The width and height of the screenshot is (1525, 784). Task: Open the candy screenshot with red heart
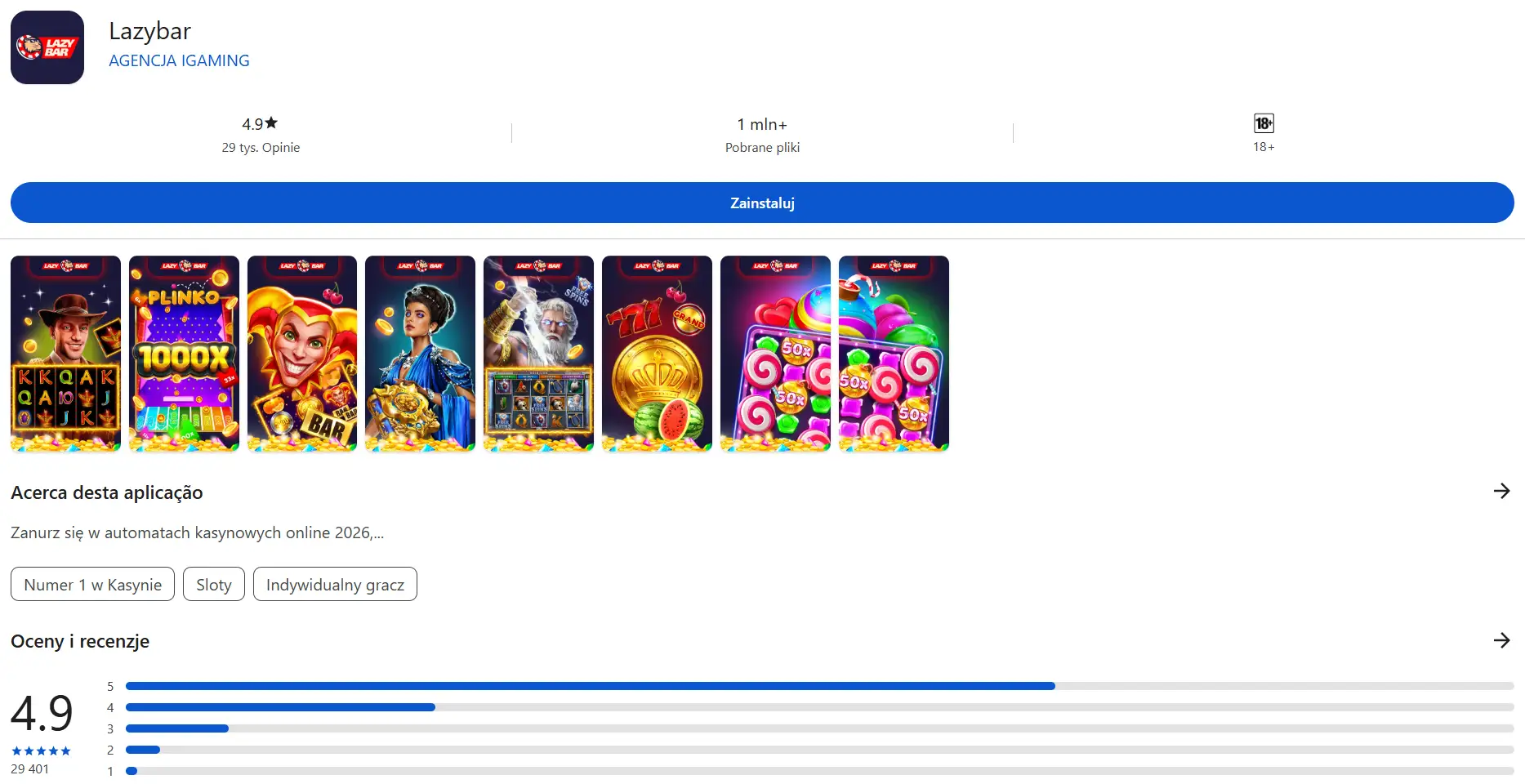coord(775,354)
